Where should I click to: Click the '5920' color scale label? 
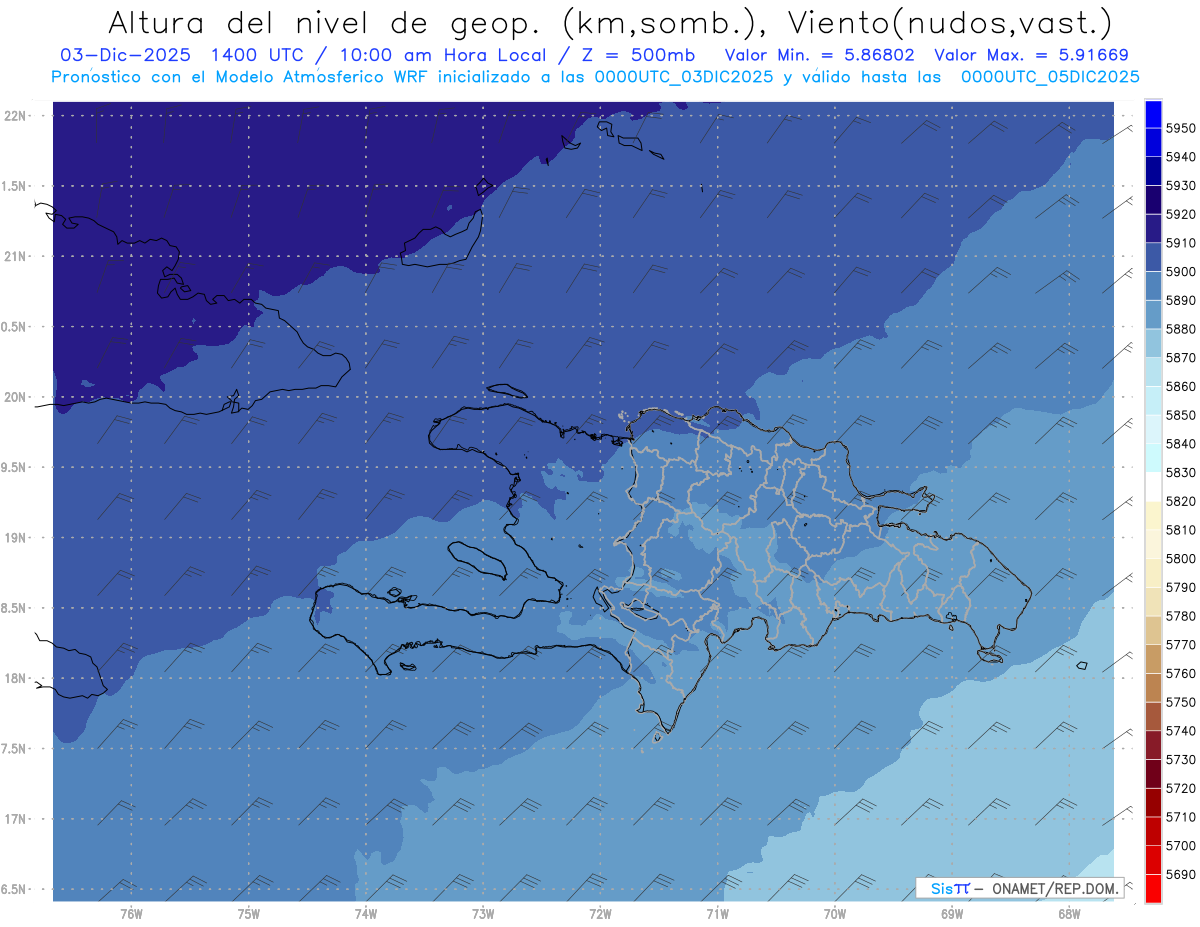1180,214
